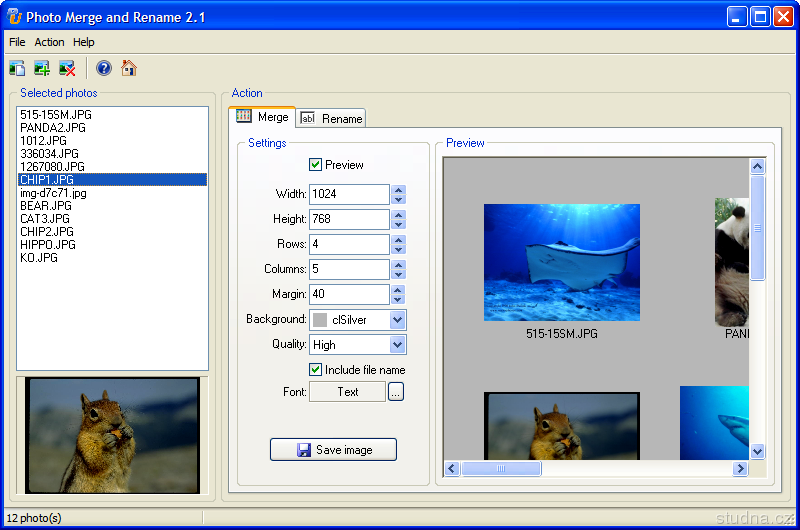Image resolution: width=800 pixels, height=530 pixels.
Task: Click the squirrel image in preview pane
Action: click(562, 426)
